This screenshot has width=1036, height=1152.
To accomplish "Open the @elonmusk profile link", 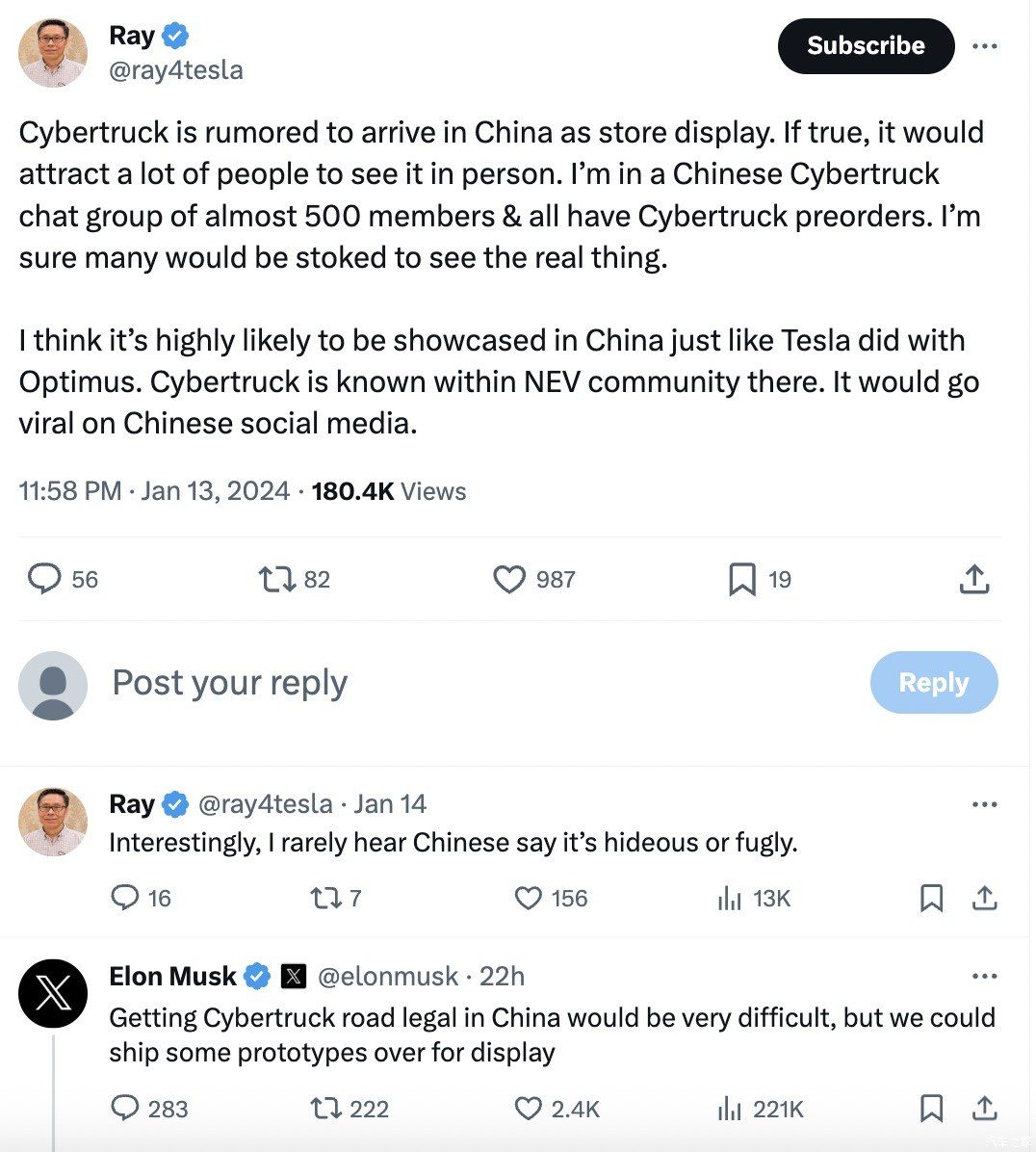I will 388,977.
